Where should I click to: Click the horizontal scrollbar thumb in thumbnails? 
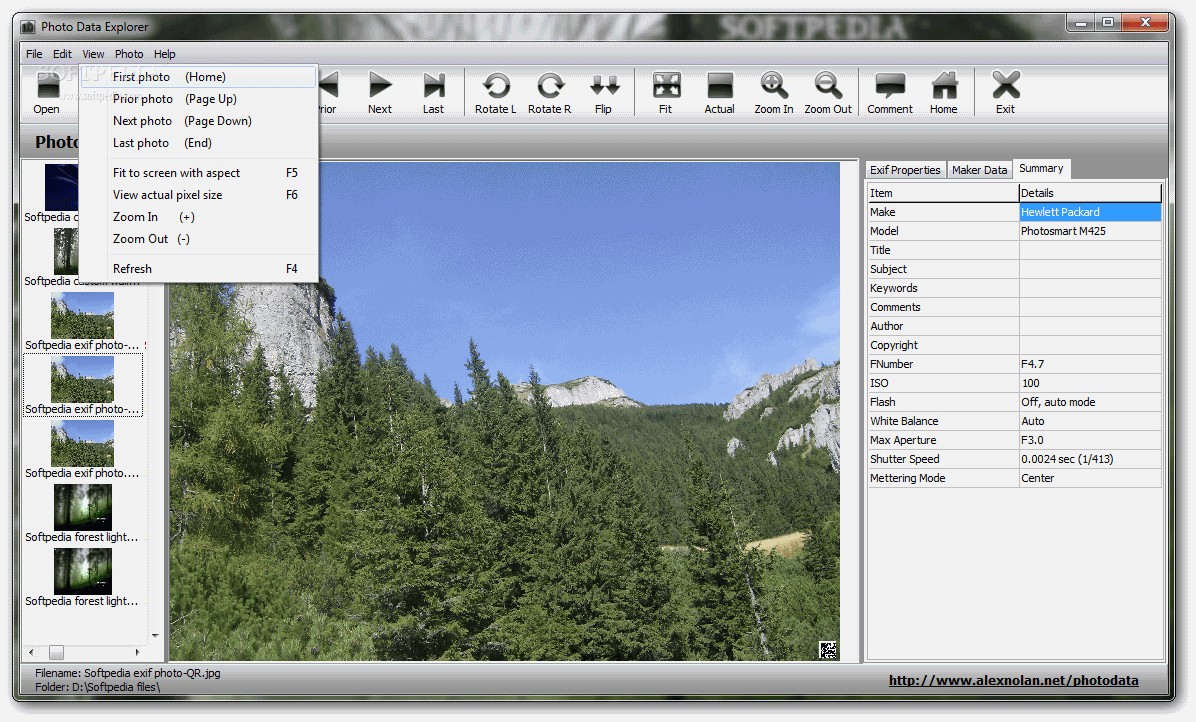56,653
